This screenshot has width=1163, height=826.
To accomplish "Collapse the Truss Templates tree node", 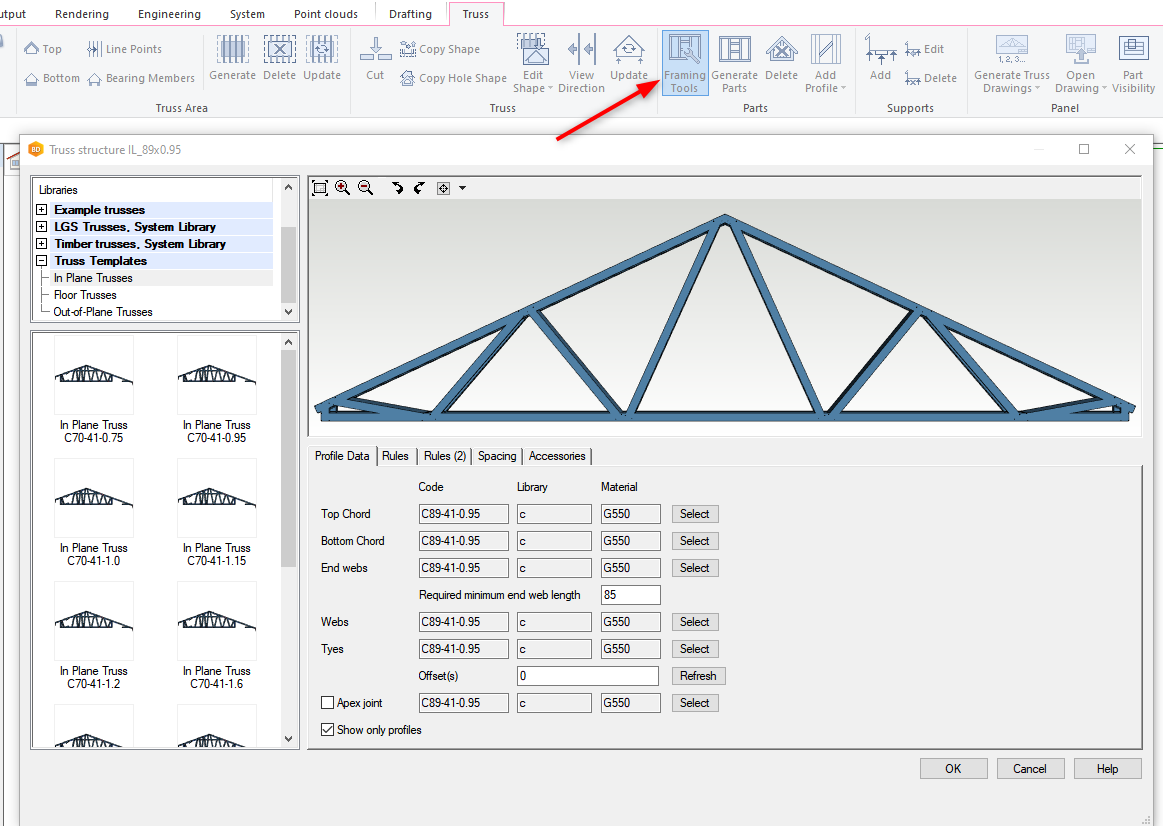I will pyautogui.click(x=42, y=261).
